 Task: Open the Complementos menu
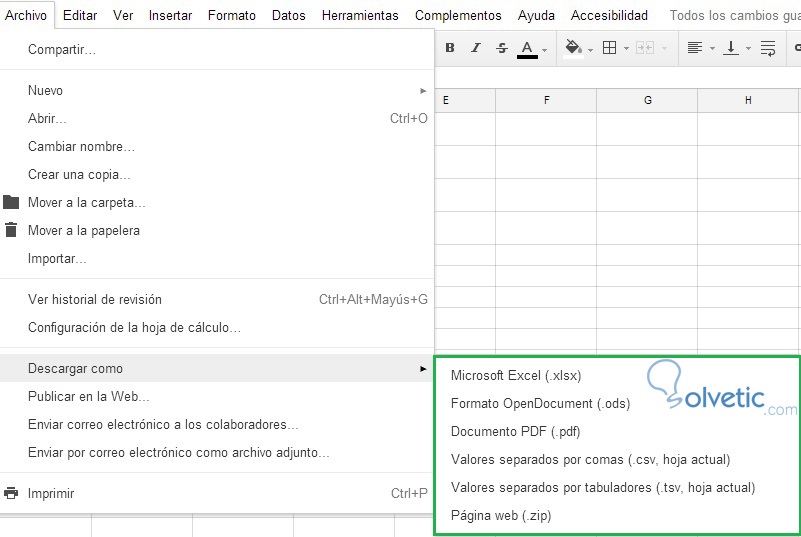(x=458, y=15)
